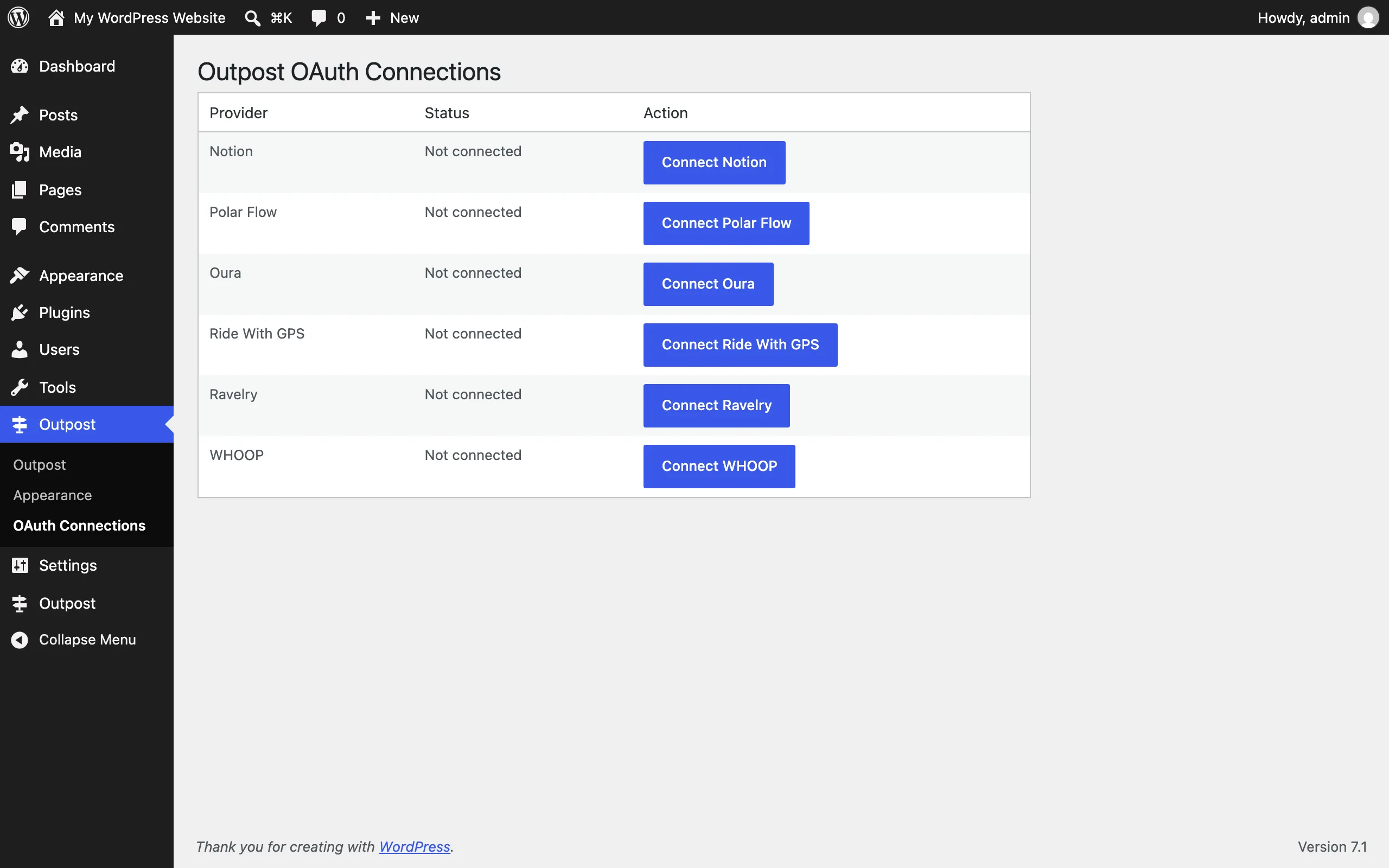Viewport: 1389px width, 868px height.
Task: Click the WordPress logo icon
Action: coord(18,17)
